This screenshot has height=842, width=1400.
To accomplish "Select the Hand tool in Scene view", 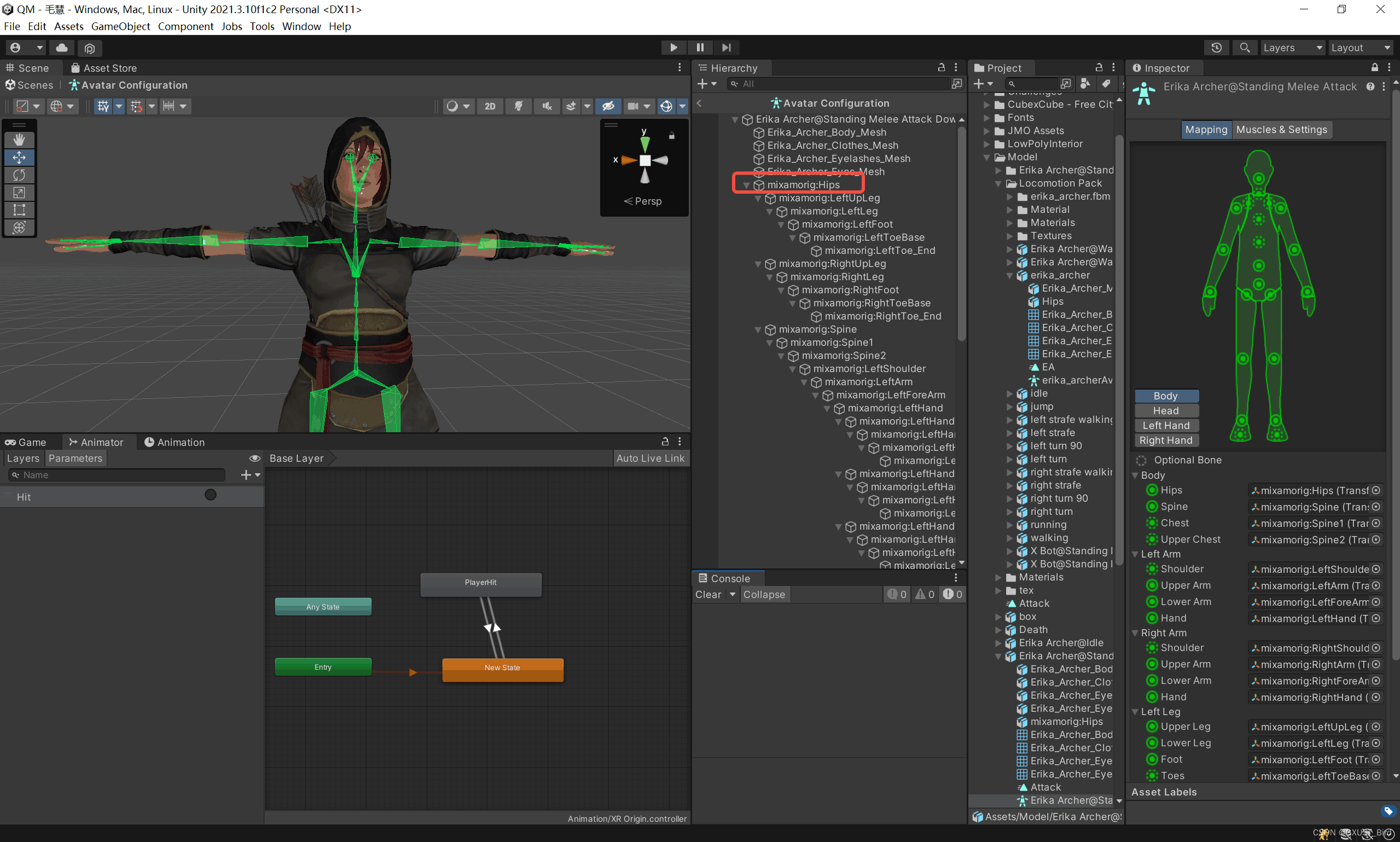I will coord(19,140).
